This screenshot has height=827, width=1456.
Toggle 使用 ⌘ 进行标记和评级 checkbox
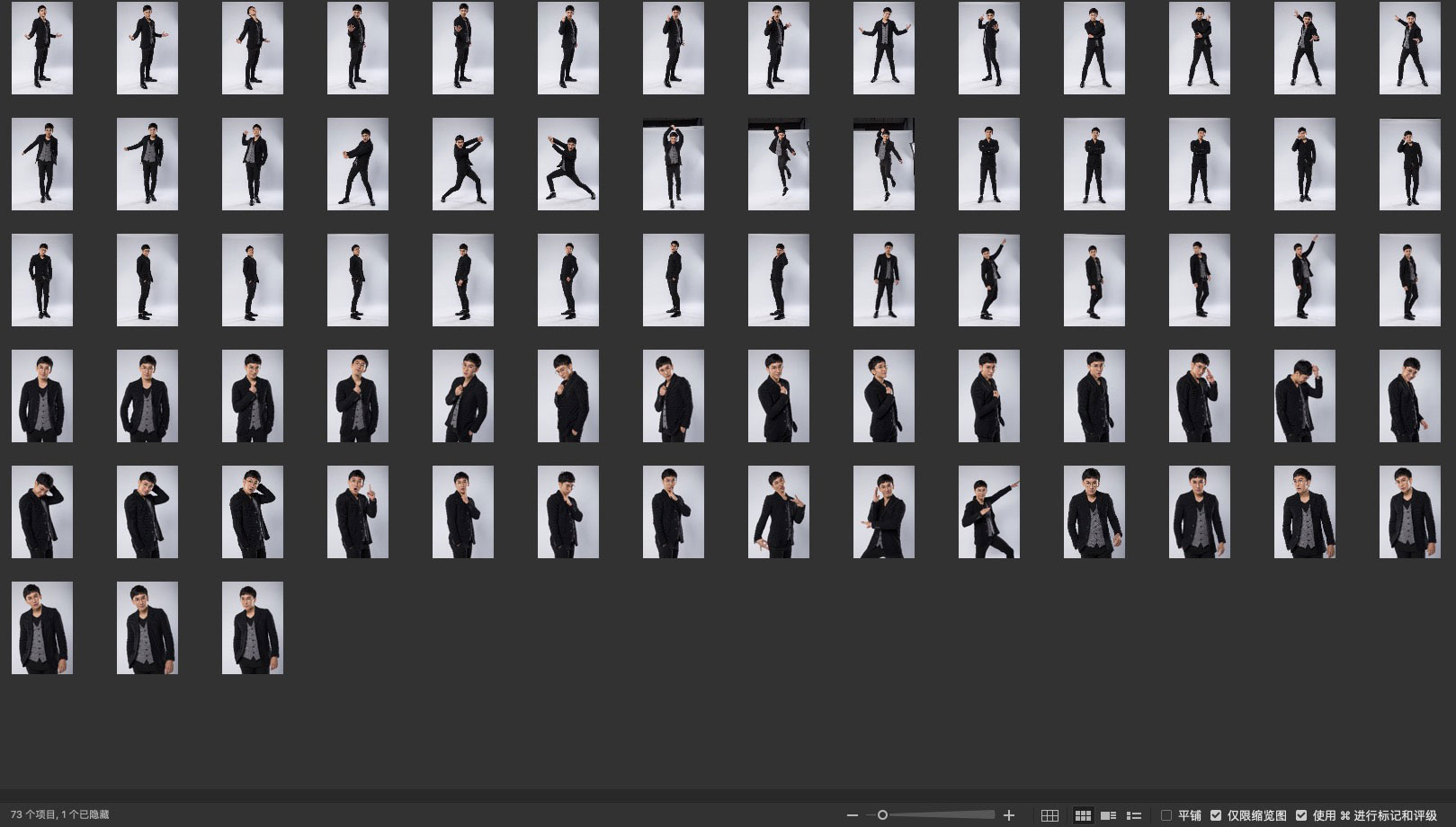[1301, 815]
